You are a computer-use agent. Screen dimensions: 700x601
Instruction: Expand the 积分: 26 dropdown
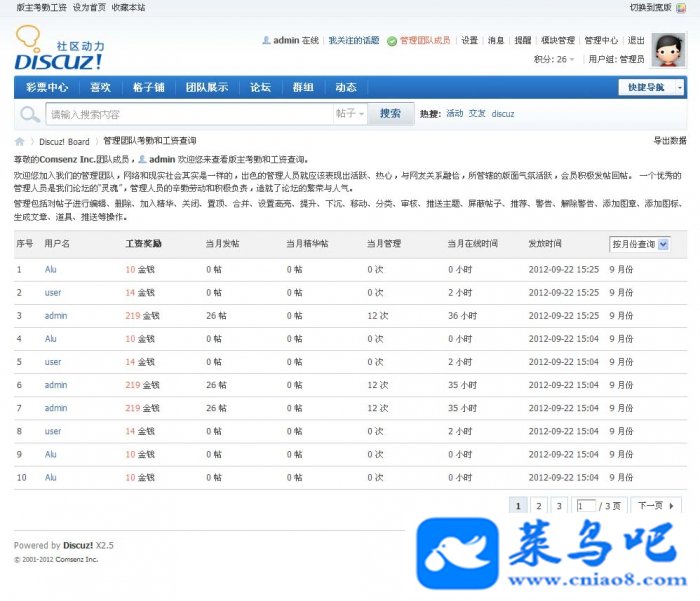[x=554, y=59]
